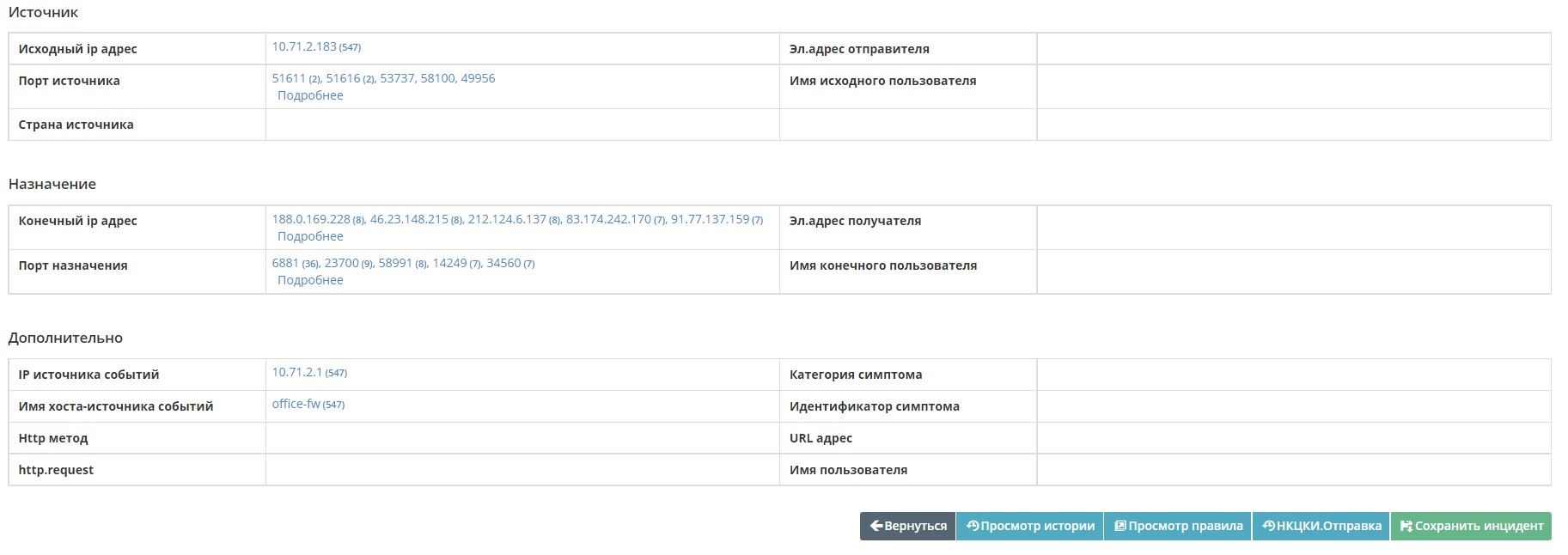1568x555 pixels.
Task: Open destination IP 83.174.242.170
Action: coord(608,219)
